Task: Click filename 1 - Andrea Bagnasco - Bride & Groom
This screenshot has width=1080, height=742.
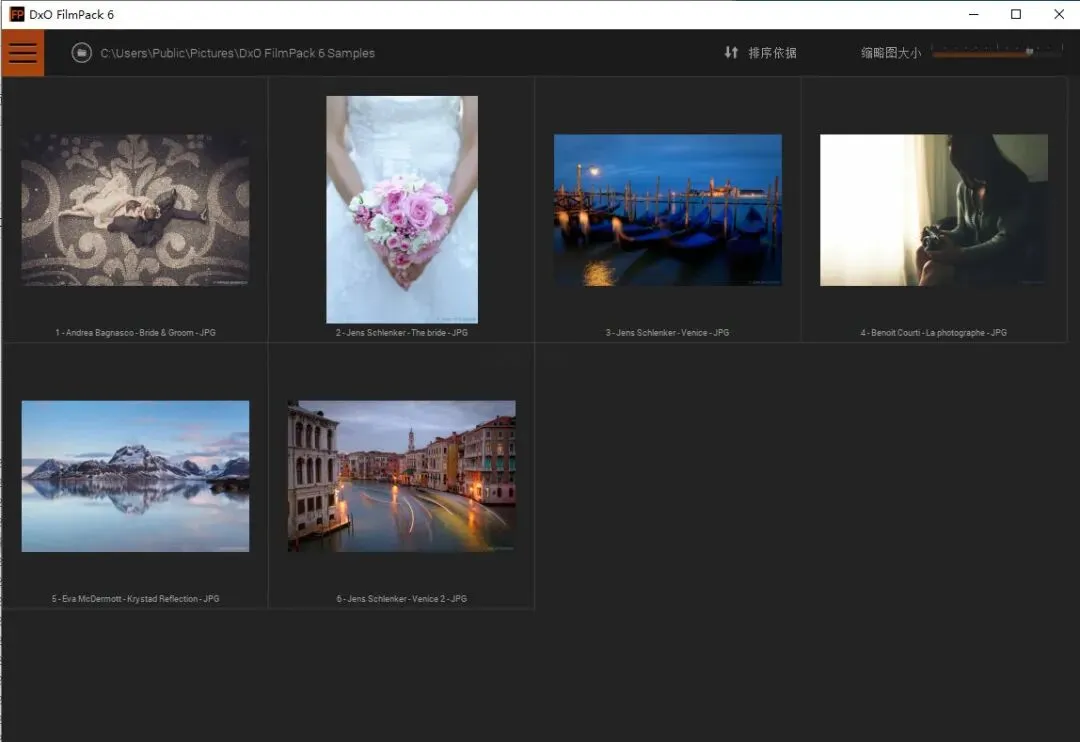Action: [136, 333]
